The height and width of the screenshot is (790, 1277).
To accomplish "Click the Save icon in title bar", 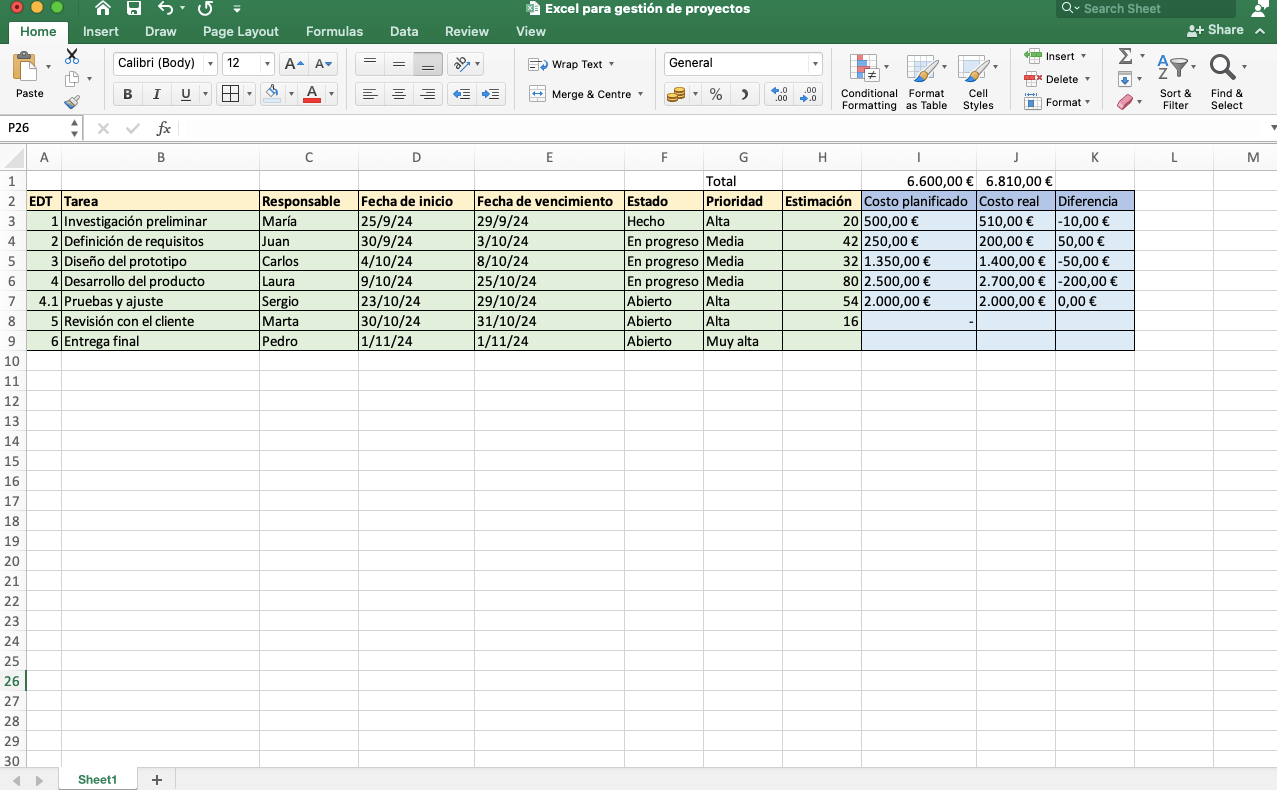I will pos(133,9).
